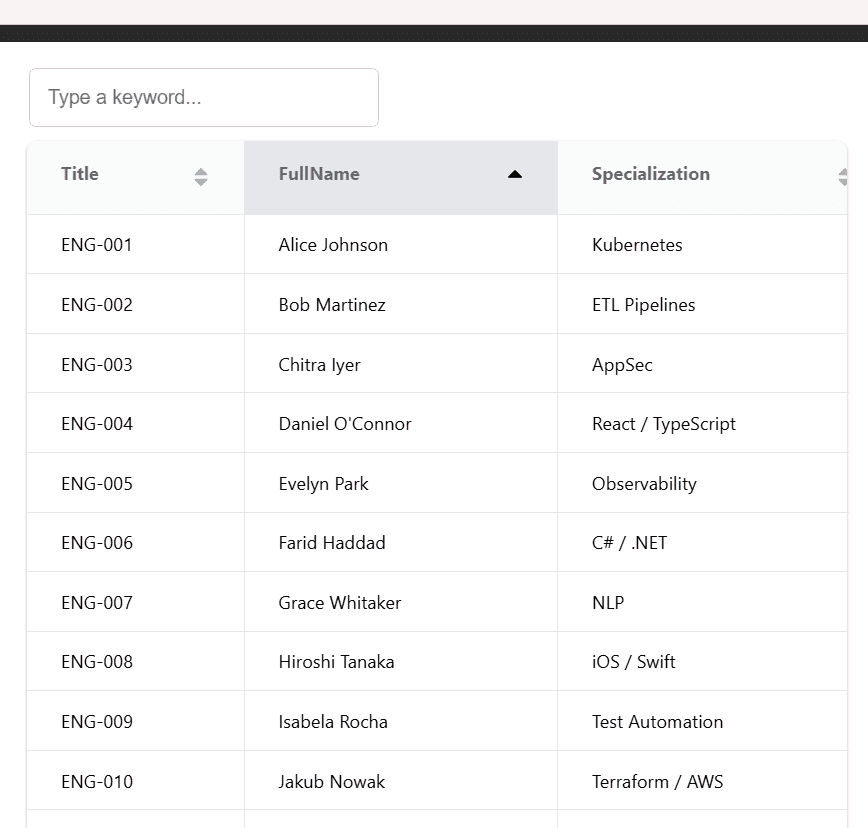Click the Specialization column sort icon
868x828 pixels.
pyautogui.click(x=843, y=177)
